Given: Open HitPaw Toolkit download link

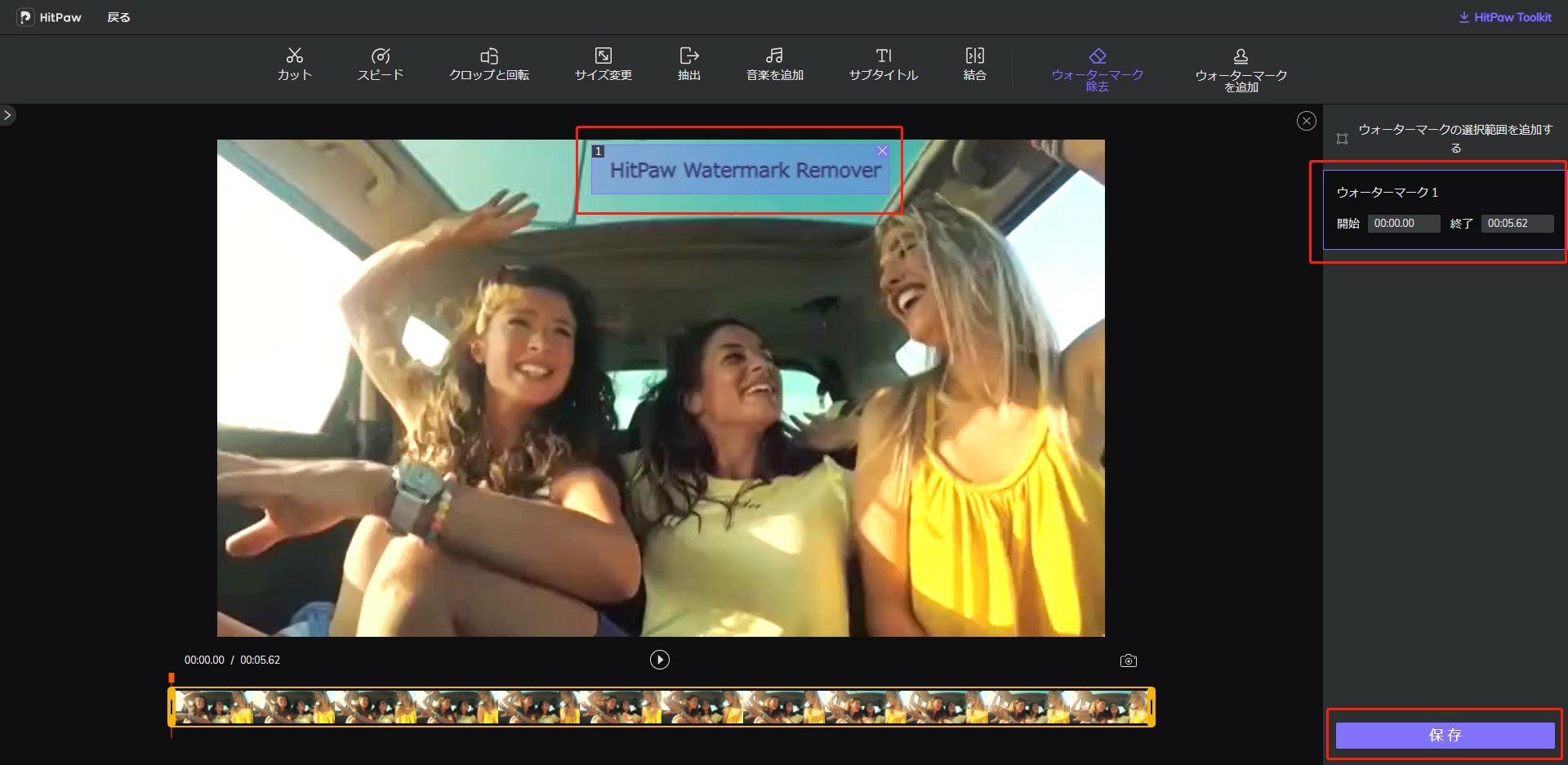Looking at the screenshot, I should pos(1505,17).
